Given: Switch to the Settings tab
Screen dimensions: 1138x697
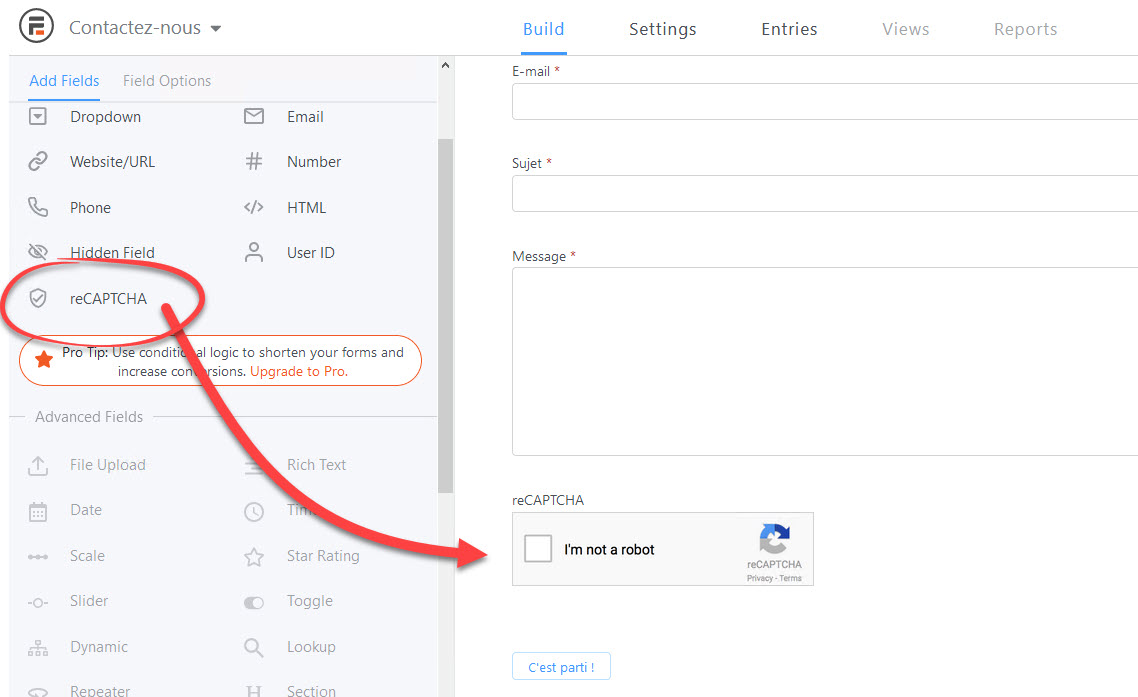Looking at the screenshot, I should [x=662, y=29].
